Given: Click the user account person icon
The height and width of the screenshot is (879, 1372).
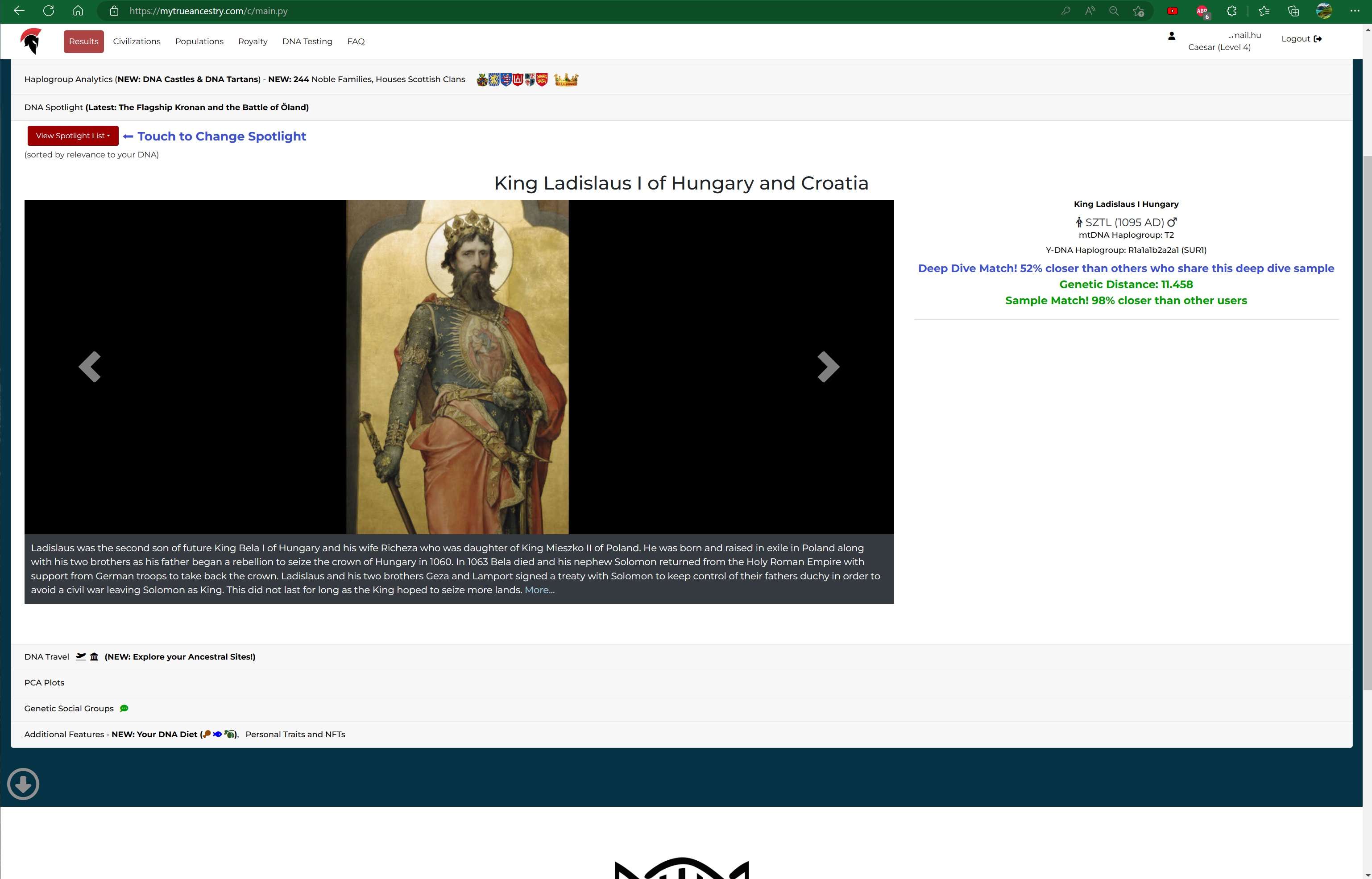Looking at the screenshot, I should tap(1172, 36).
